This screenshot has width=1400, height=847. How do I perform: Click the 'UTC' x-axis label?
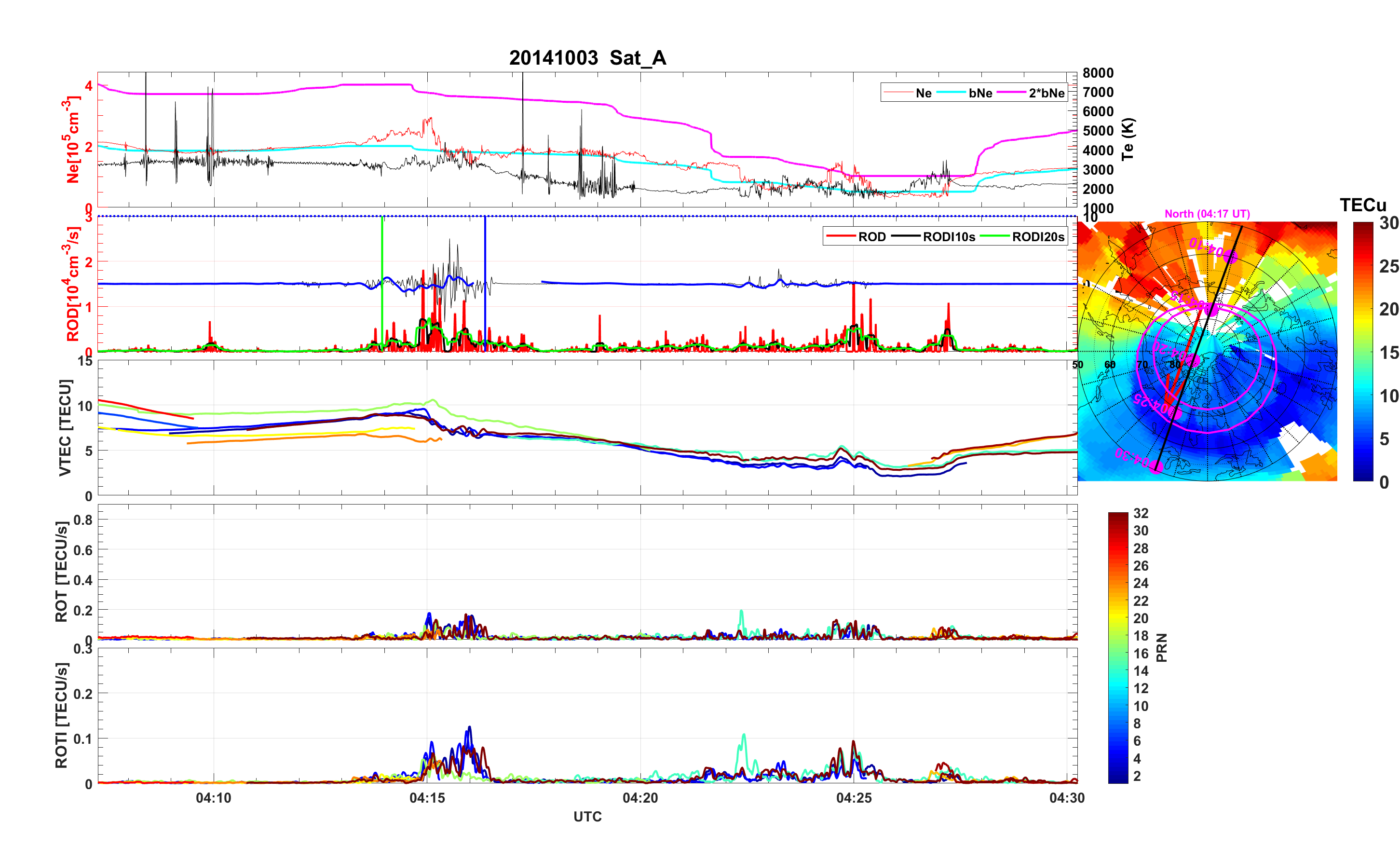point(587,817)
